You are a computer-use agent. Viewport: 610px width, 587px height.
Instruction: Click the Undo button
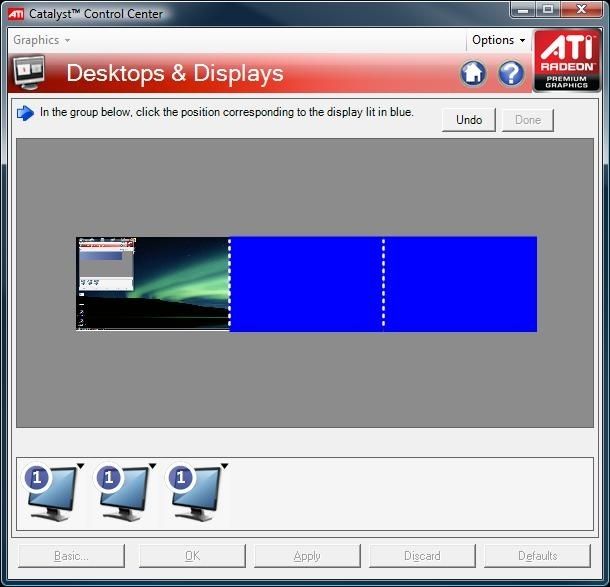click(x=469, y=120)
